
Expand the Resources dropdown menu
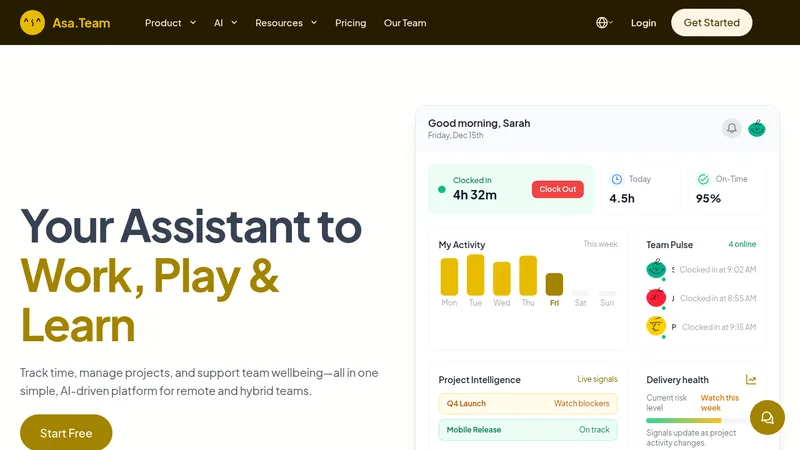point(286,23)
